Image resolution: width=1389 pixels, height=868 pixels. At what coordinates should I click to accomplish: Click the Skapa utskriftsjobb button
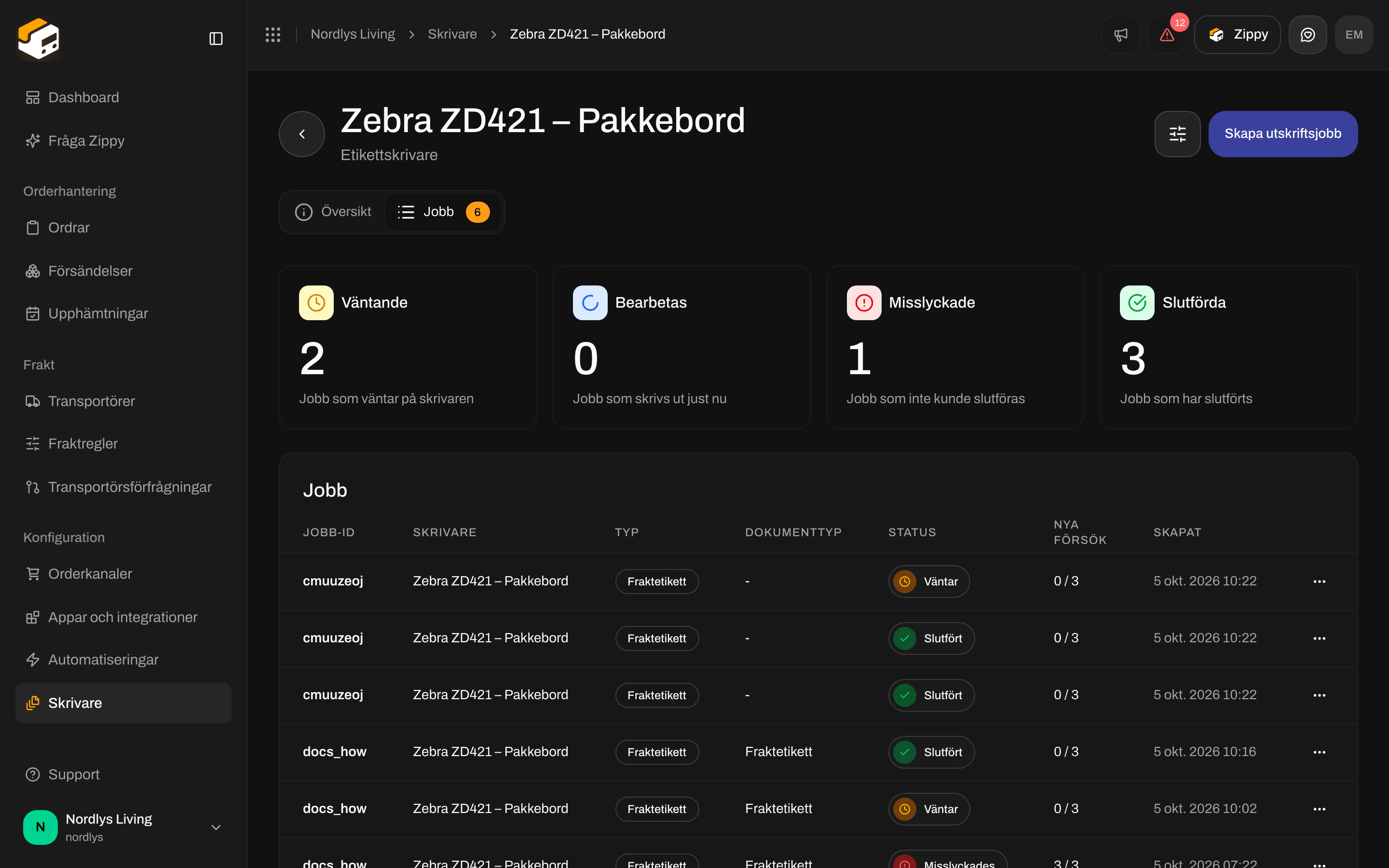click(1283, 134)
